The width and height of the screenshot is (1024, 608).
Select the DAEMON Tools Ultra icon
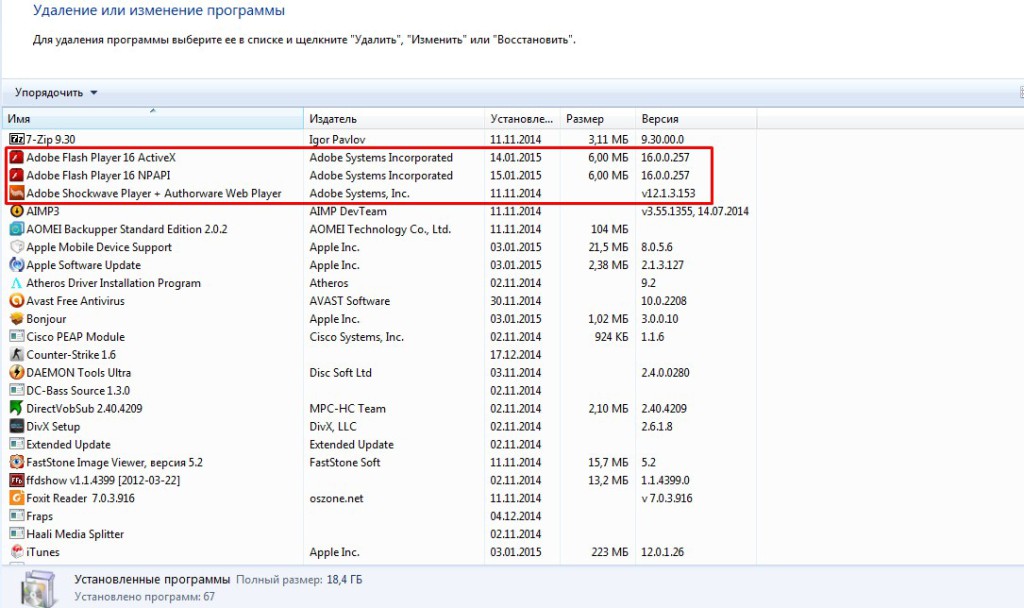(16, 373)
